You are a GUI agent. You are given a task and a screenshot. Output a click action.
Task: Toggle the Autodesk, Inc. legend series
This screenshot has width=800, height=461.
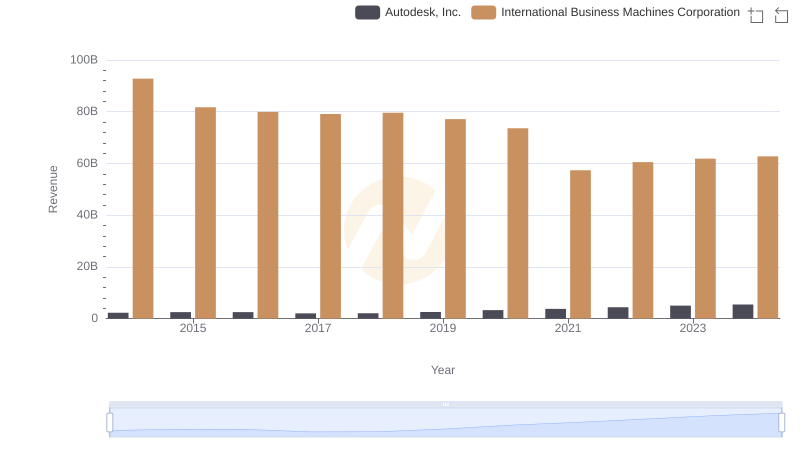click(x=408, y=12)
